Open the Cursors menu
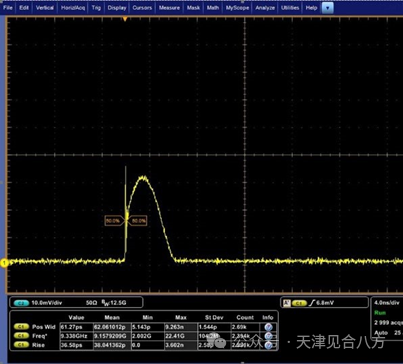Viewport: 403px width, 364px height. pos(142,7)
